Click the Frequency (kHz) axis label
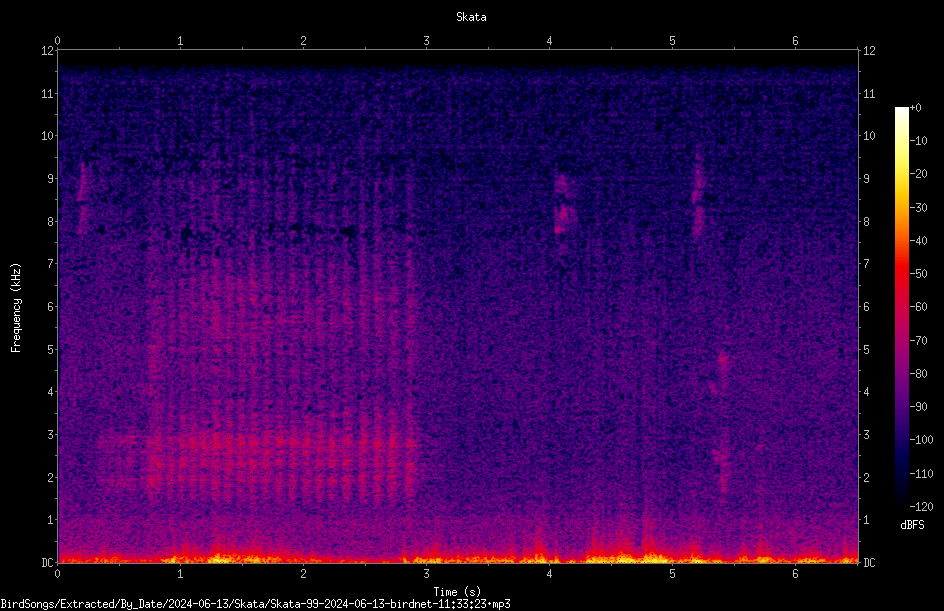Image resolution: width=944 pixels, height=611 pixels. click(x=16, y=308)
